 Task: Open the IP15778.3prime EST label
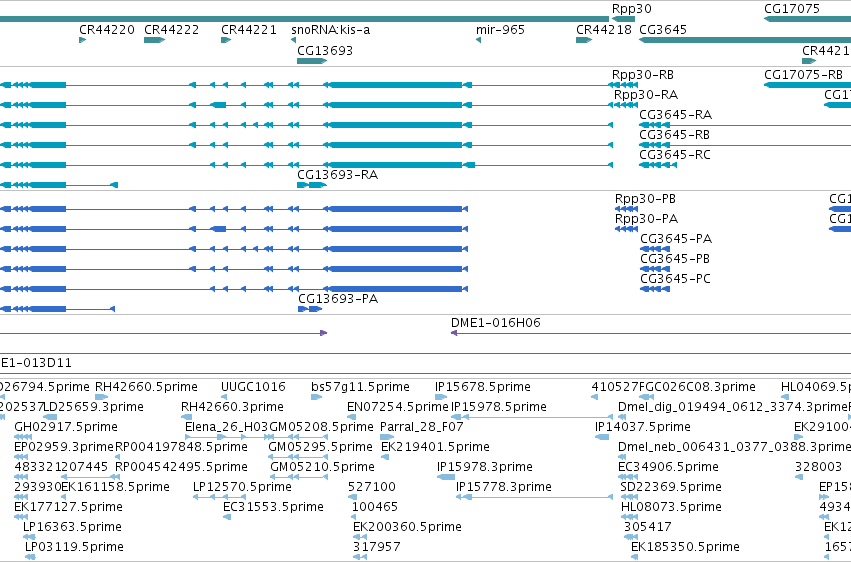pos(504,488)
